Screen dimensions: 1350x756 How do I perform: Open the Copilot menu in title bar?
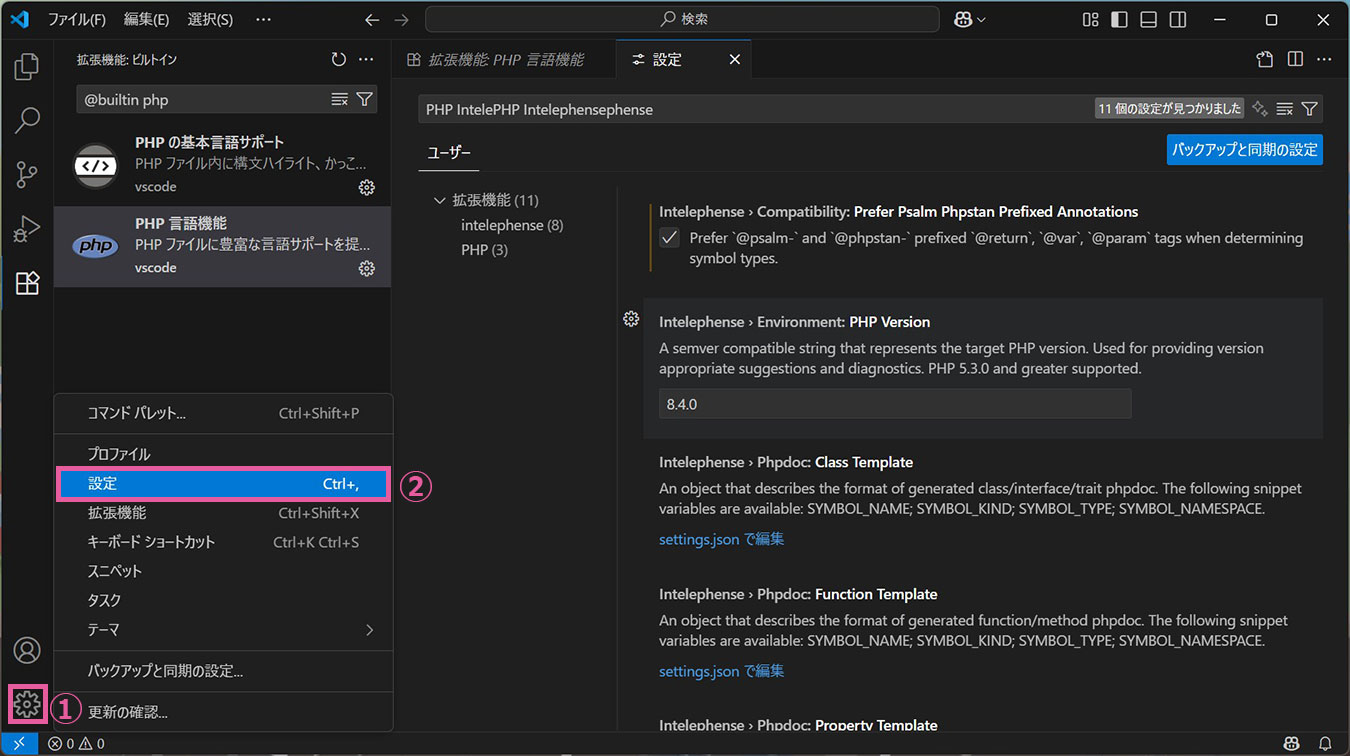coord(969,20)
